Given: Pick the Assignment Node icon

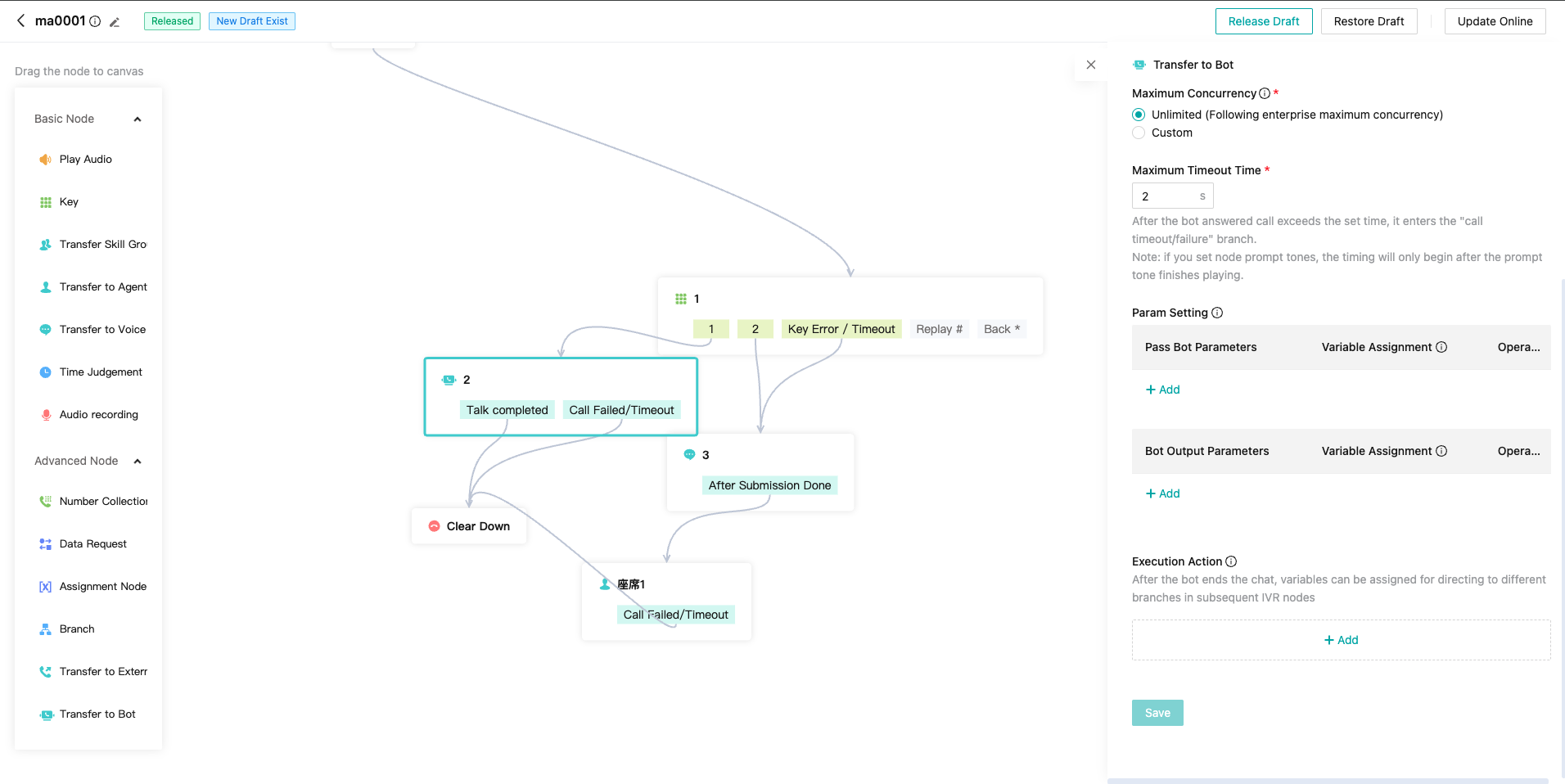Looking at the screenshot, I should [x=46, y=587].
